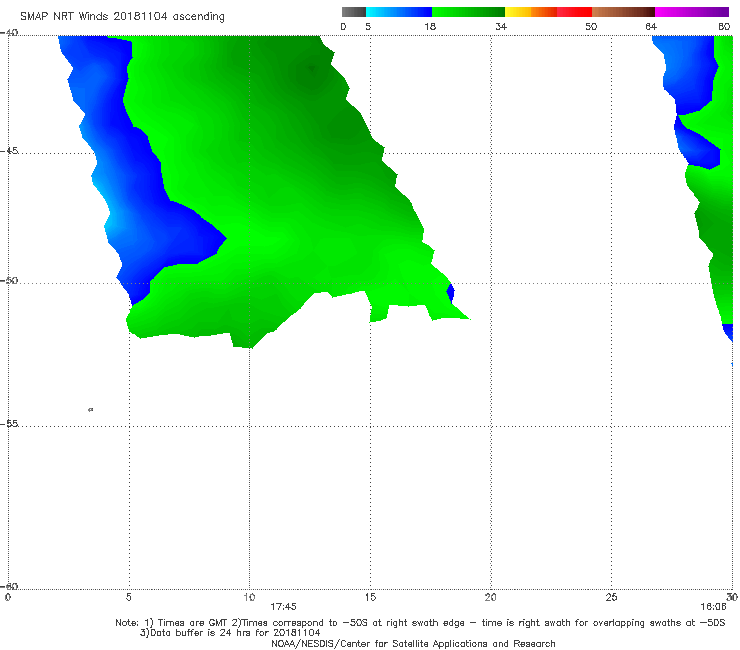Click the cyan-to-blue segment of the color bar
740x650 pixels.
coord(399,12)
